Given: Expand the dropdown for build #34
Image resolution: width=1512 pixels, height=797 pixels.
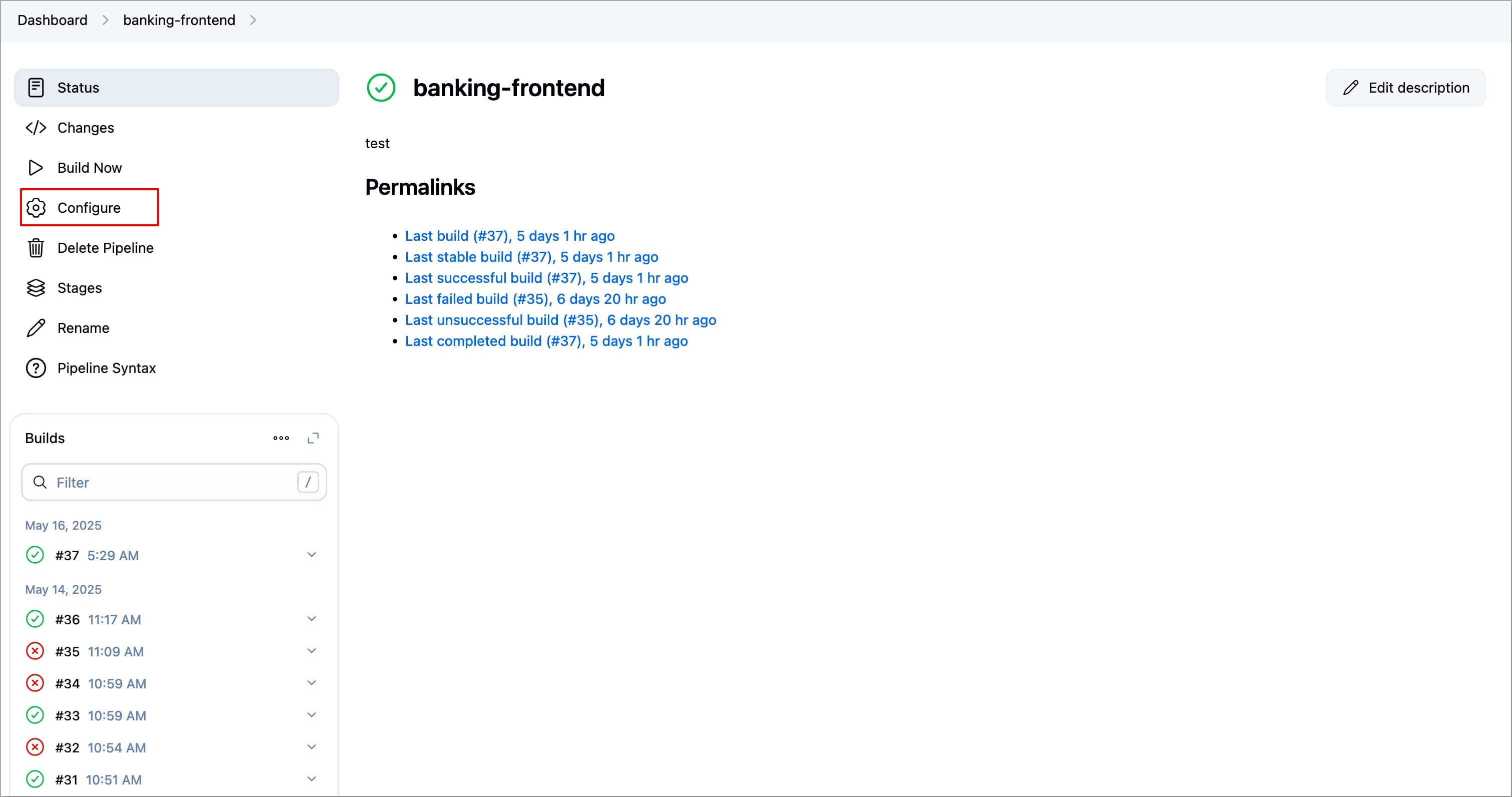Looking at the screenshot, I should click(312, 683).
